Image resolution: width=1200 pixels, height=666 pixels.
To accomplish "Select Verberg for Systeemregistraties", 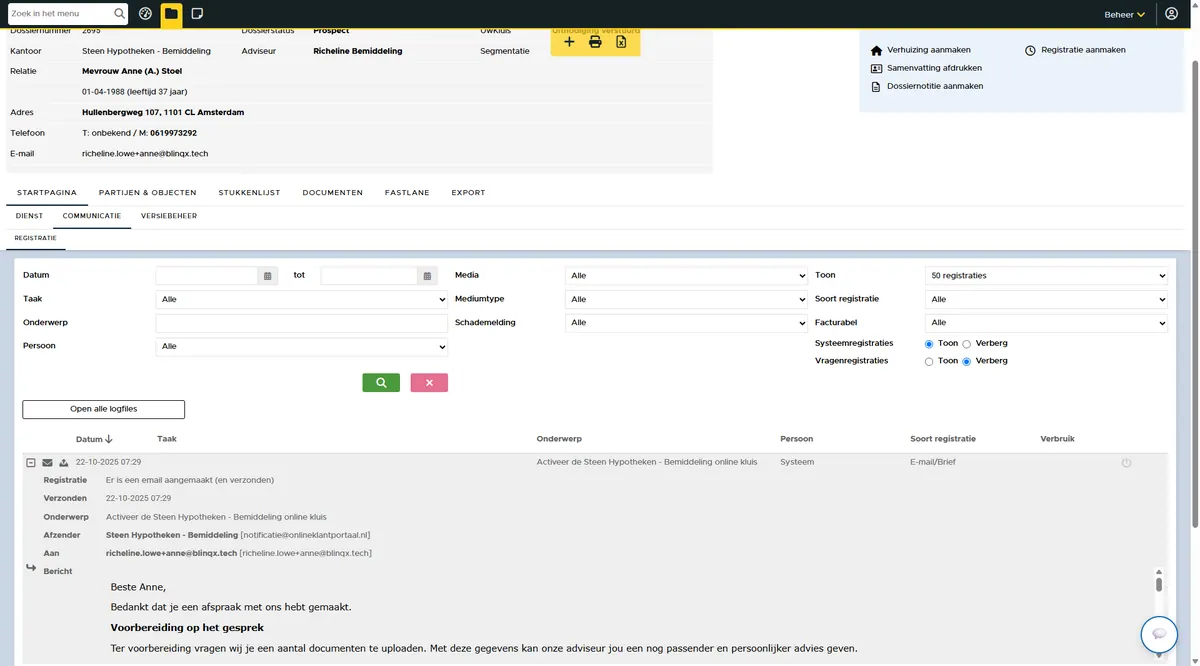I will 966,344.
